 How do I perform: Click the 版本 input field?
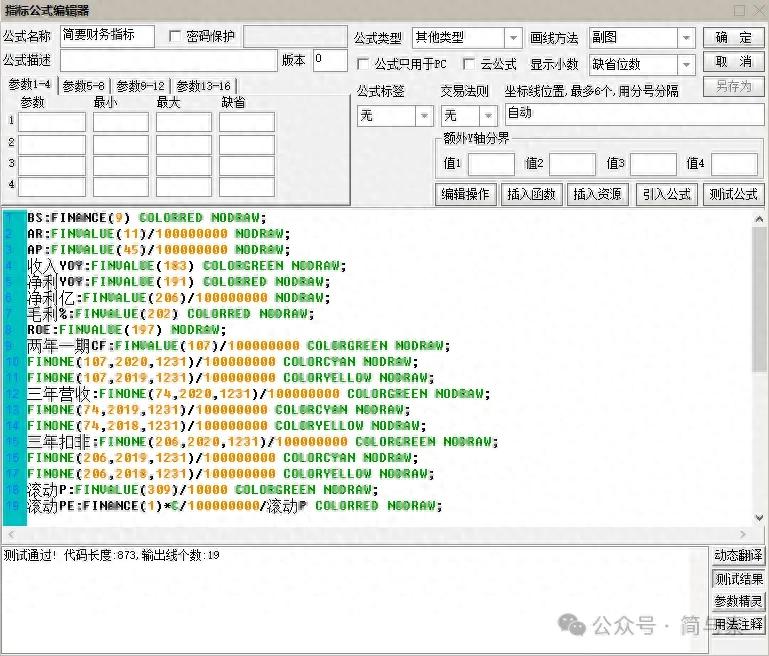coord(330,61)
